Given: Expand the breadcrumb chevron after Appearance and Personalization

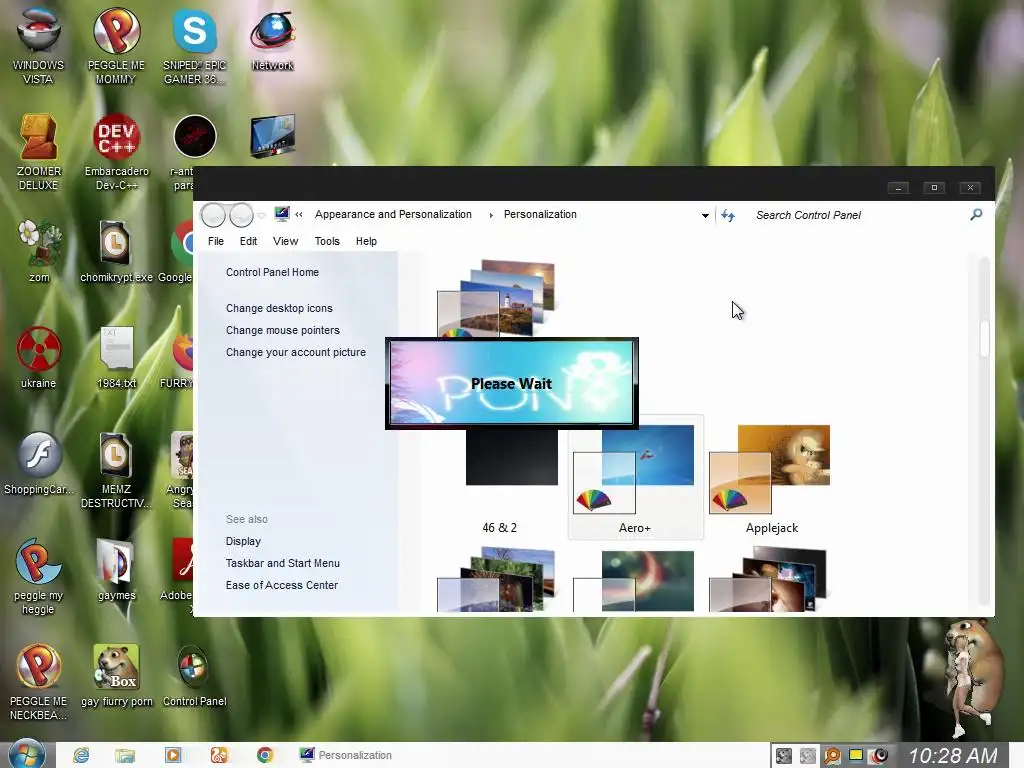Looking at the screenshot, I should 491,215.
